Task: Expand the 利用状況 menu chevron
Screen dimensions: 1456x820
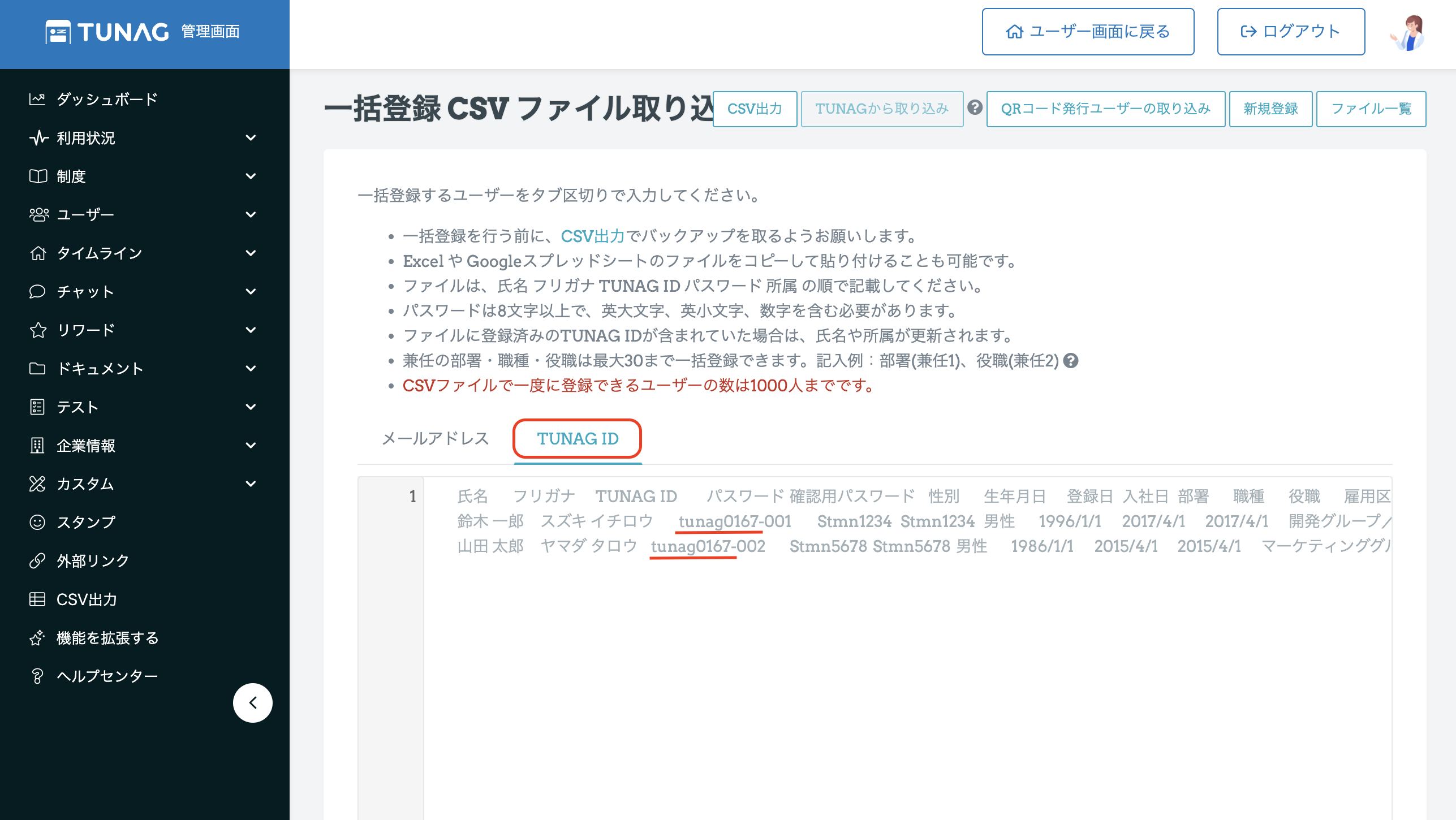Action: tap(251, 137)
